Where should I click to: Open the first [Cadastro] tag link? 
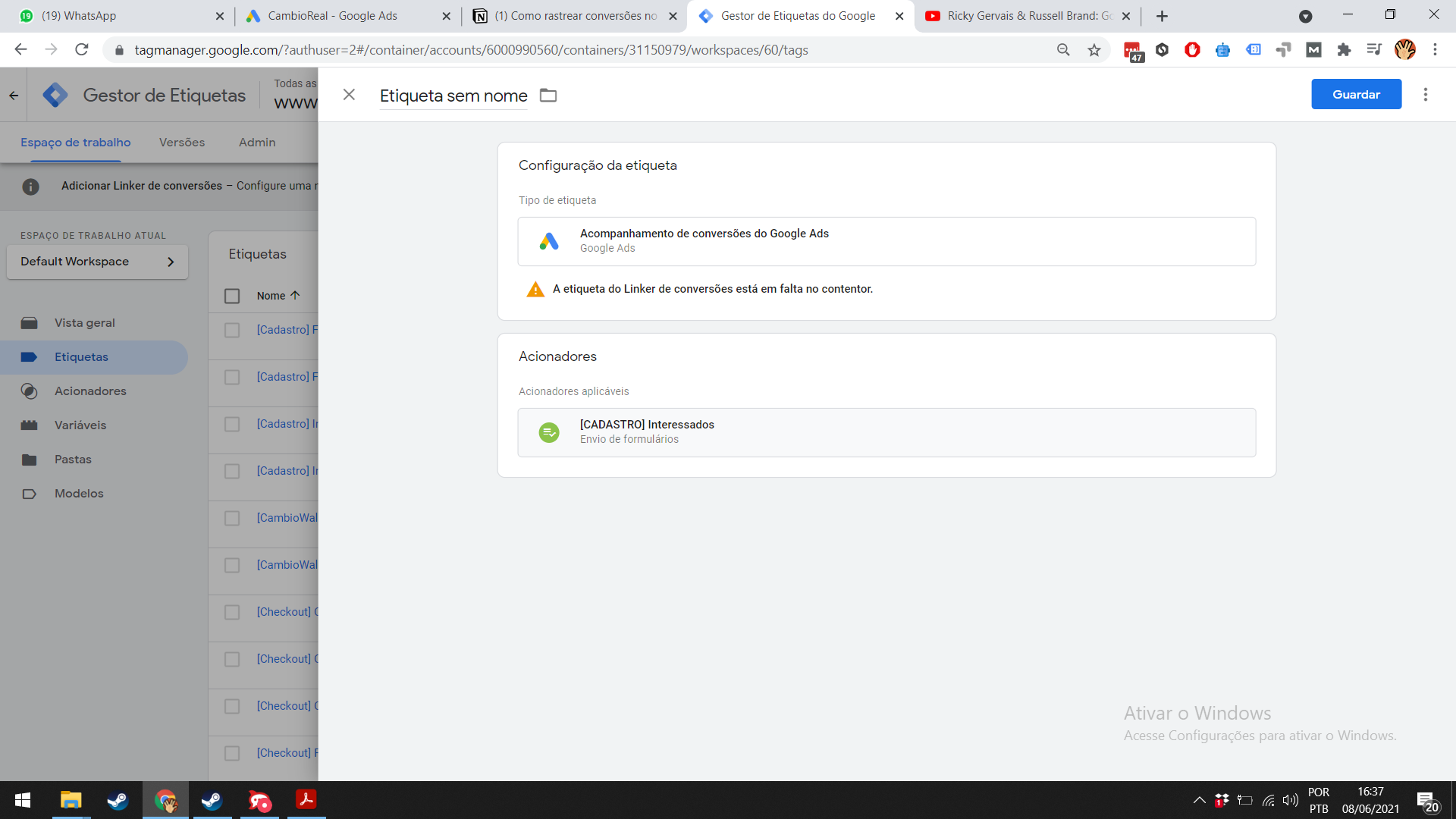pyautogui.click(x=287, y=330)
